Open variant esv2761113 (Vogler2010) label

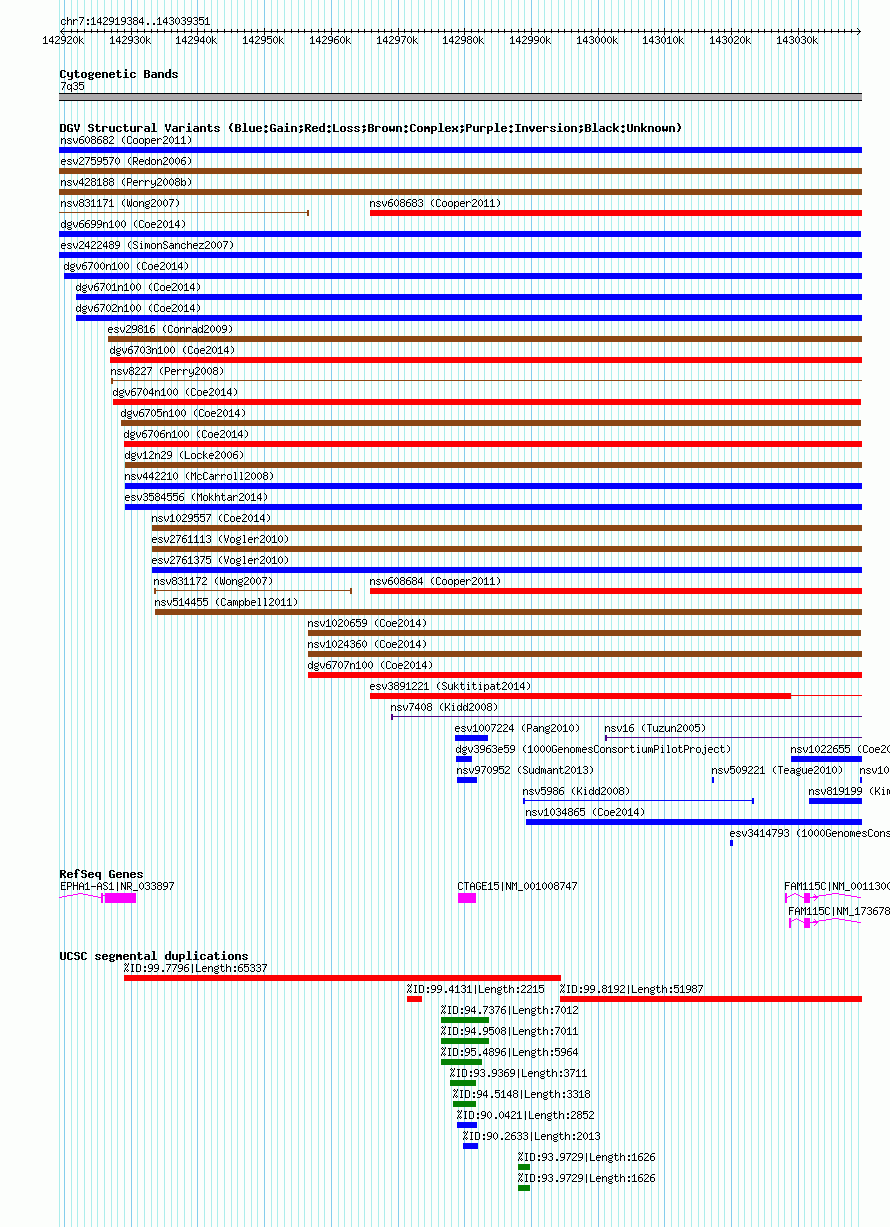pyautogui.click(x=221, y=539)
